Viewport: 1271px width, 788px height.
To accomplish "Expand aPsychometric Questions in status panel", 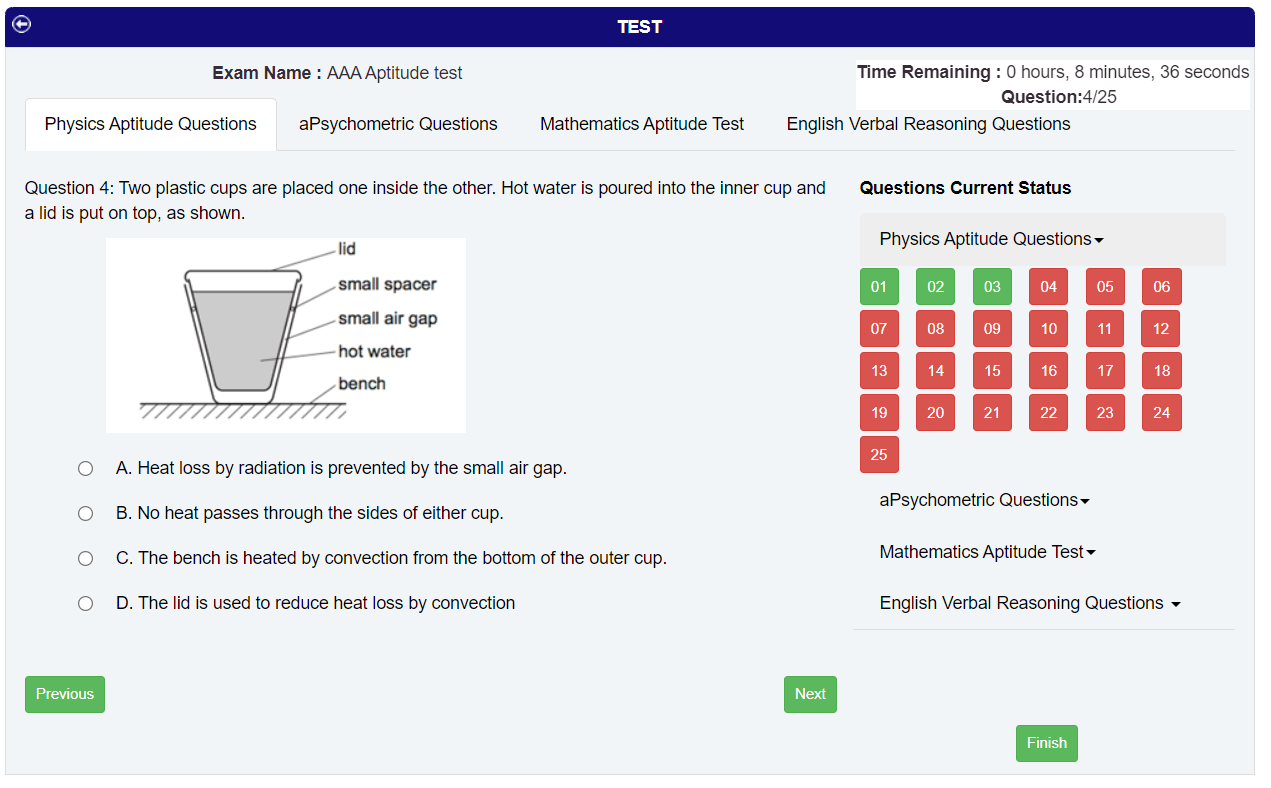I will pyautogui.click(x=984, y=500).
